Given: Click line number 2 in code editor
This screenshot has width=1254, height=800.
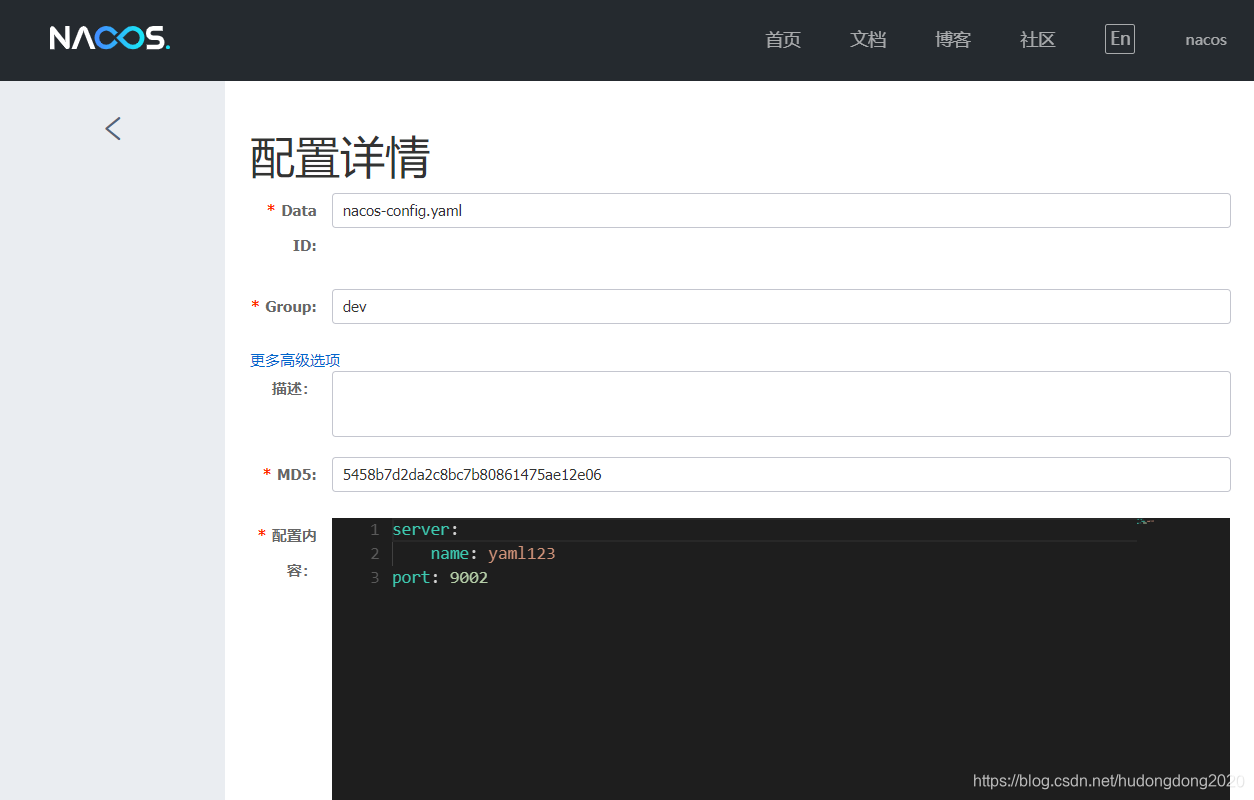Looking at the screenshot, I should (x=374, y=553).
